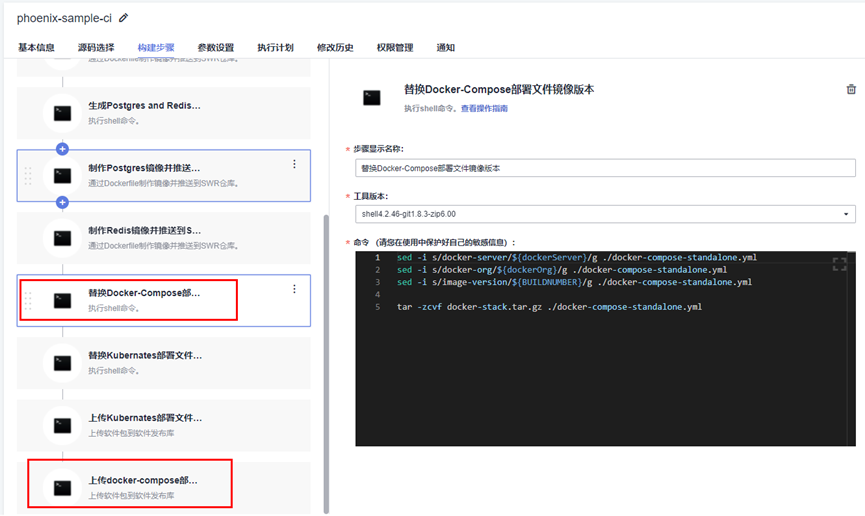865x516 pixels.
Task: Select the 制作Redis镜像并推送到S step icon
Action: pyautogui.click(x=62, y=238)
